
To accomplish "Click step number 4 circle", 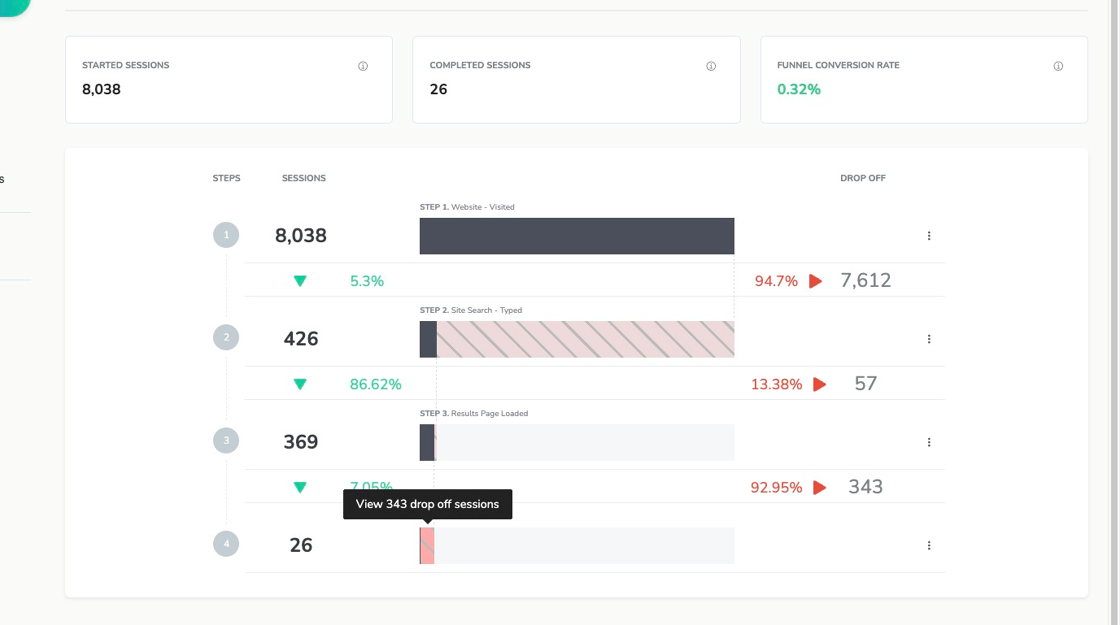I will [x=226, y=544].
